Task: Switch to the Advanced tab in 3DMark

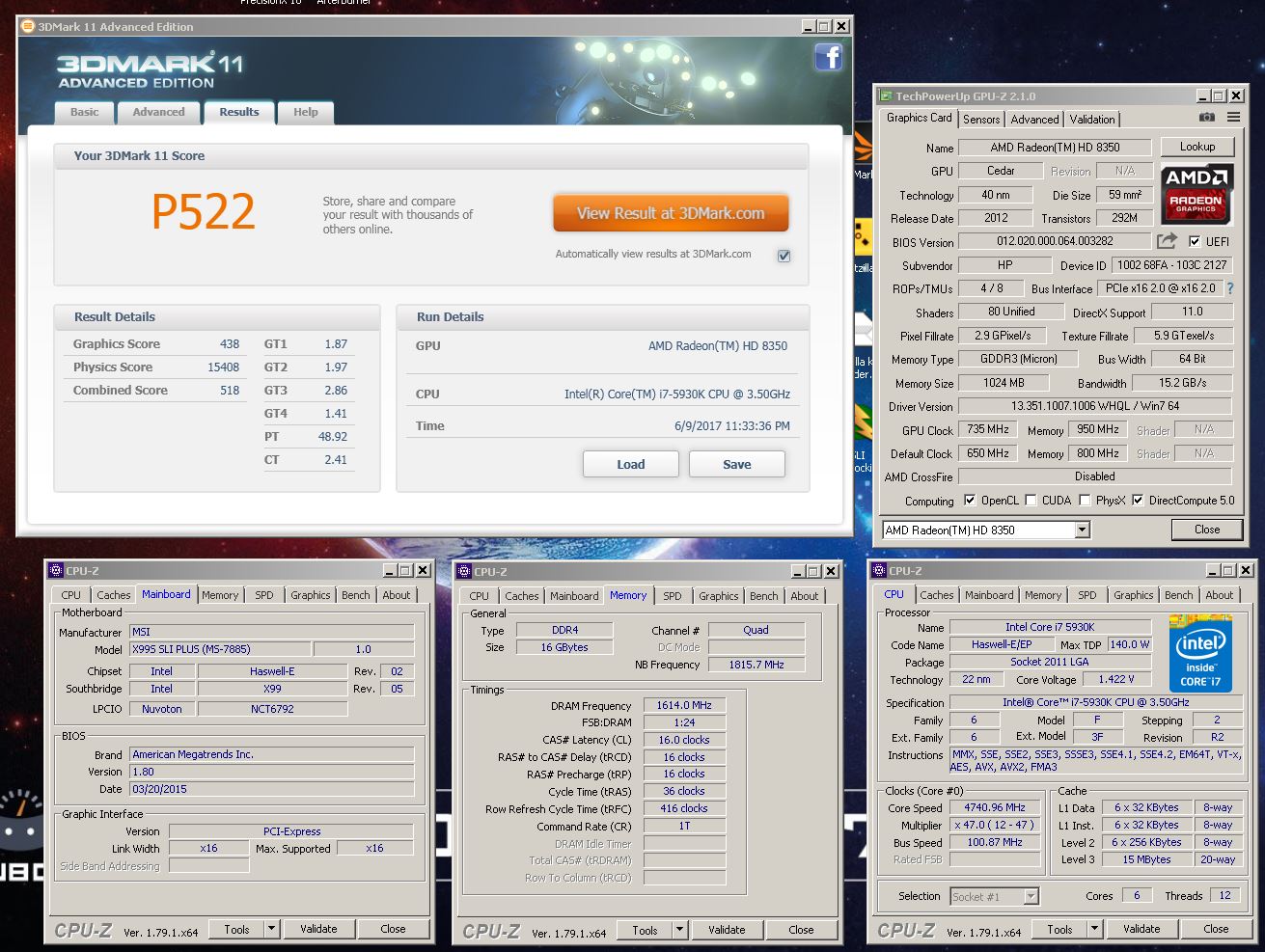Action: (158, 112)
